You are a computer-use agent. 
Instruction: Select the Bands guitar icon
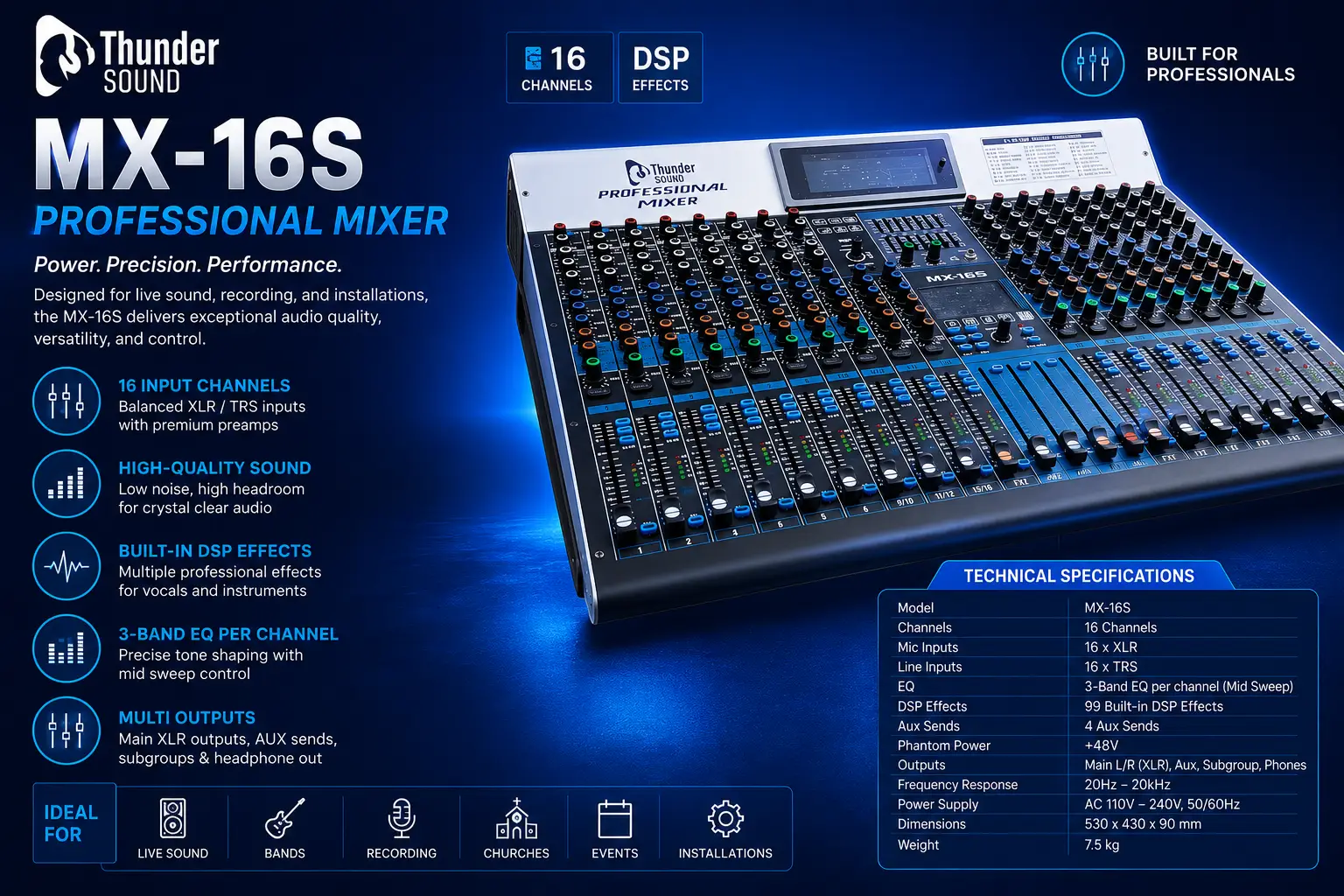click(x=285, y=819)
